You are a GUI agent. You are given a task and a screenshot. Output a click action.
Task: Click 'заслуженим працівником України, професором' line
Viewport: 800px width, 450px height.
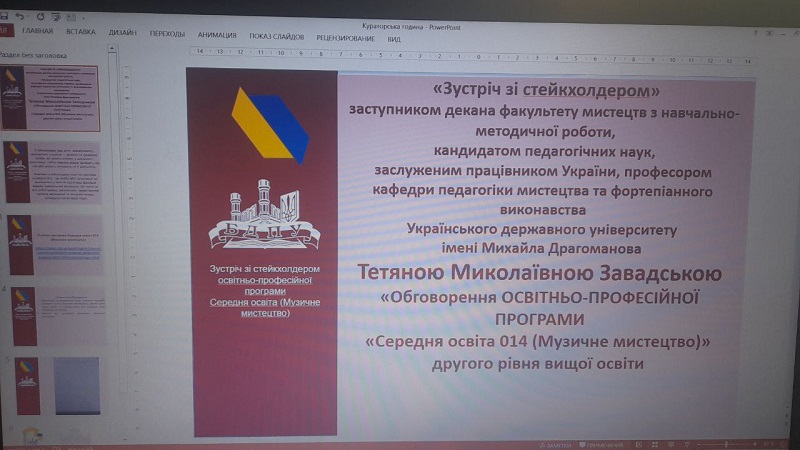[543, 171]
